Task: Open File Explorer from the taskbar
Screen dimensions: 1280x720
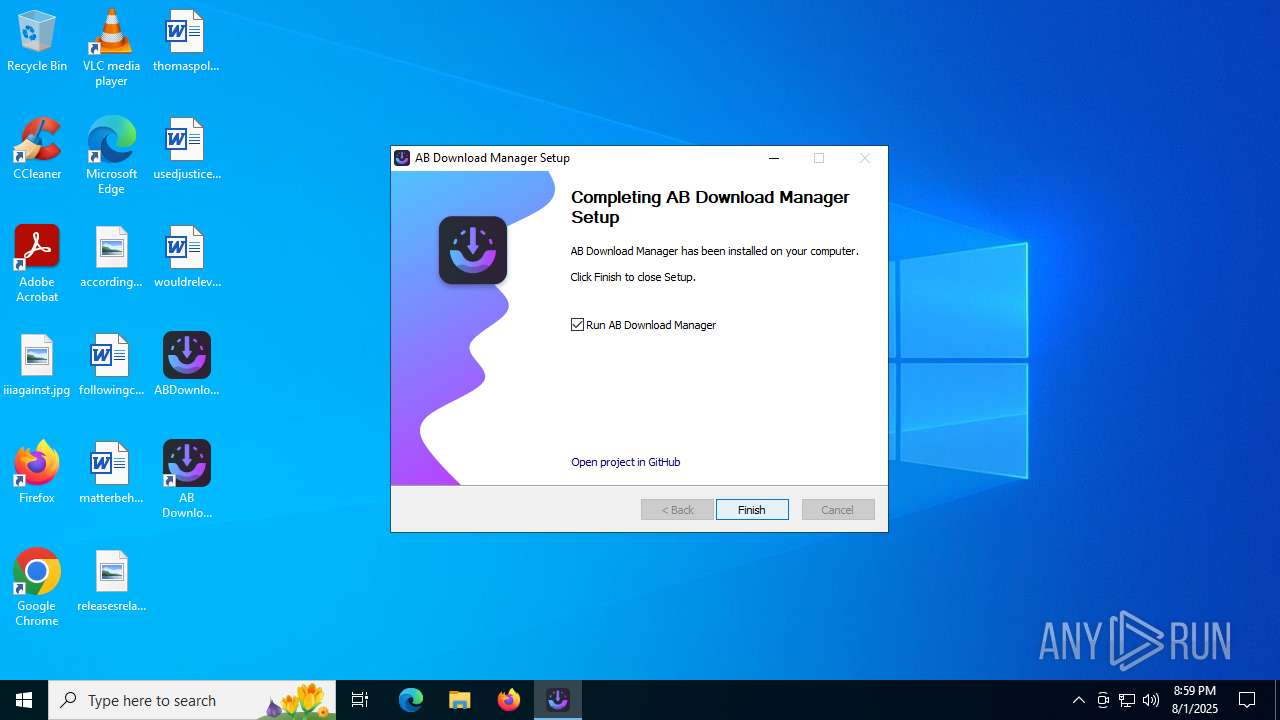Action: [x=460, y=700]
